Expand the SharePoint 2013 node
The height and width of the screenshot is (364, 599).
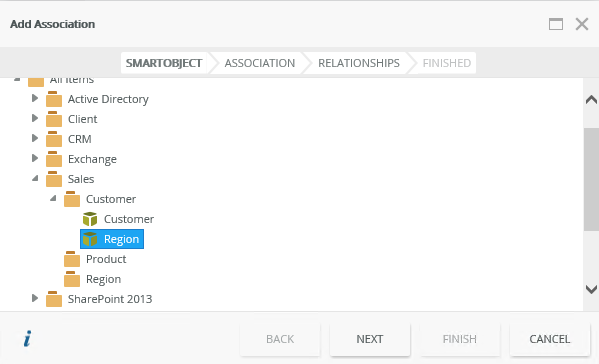coord(35,298)
